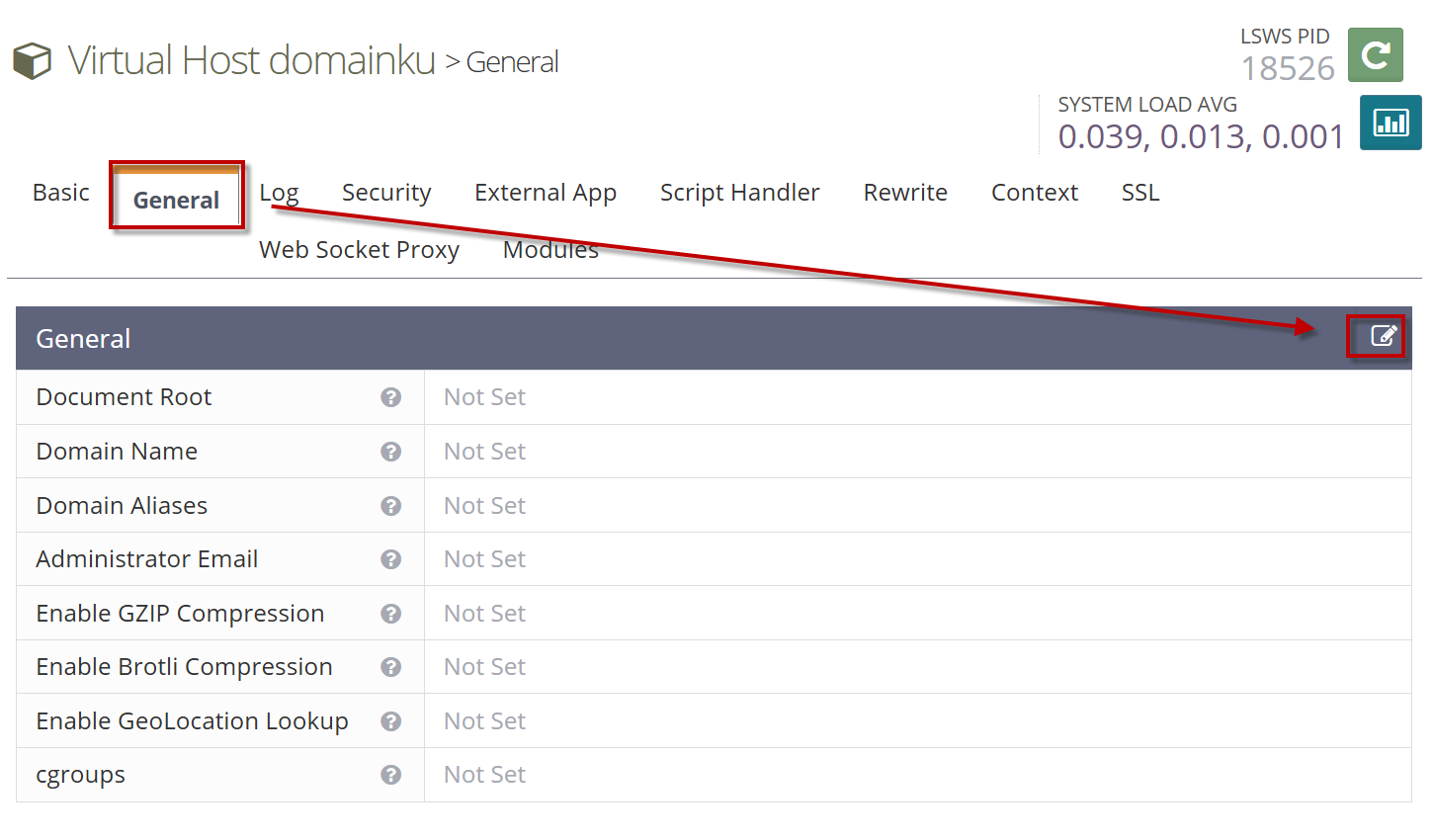Open the real-time stats chart icon
1434x840 pixels.
point(1390,123)
